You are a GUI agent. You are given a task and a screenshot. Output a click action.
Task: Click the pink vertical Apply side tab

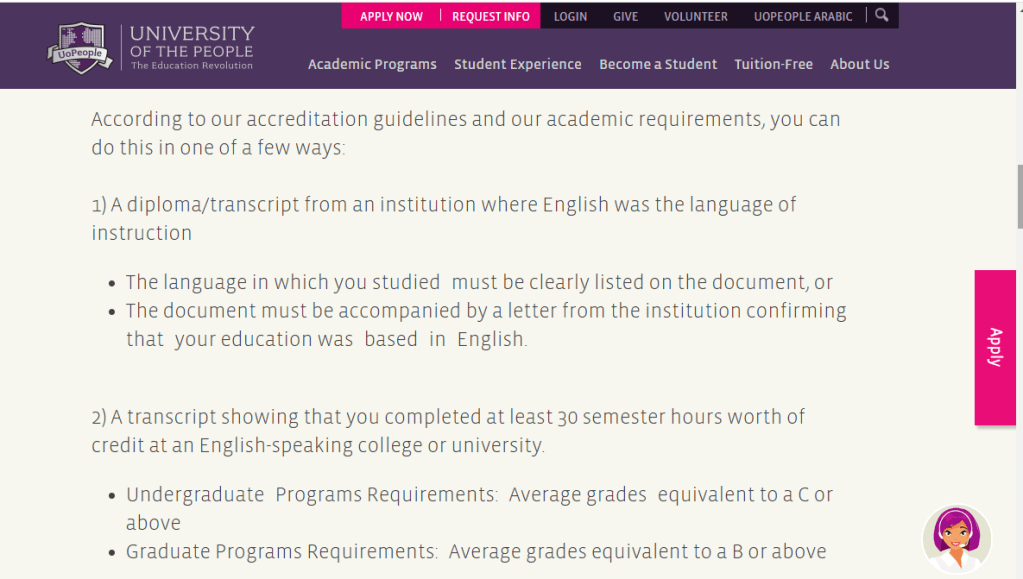click(995, 347)
